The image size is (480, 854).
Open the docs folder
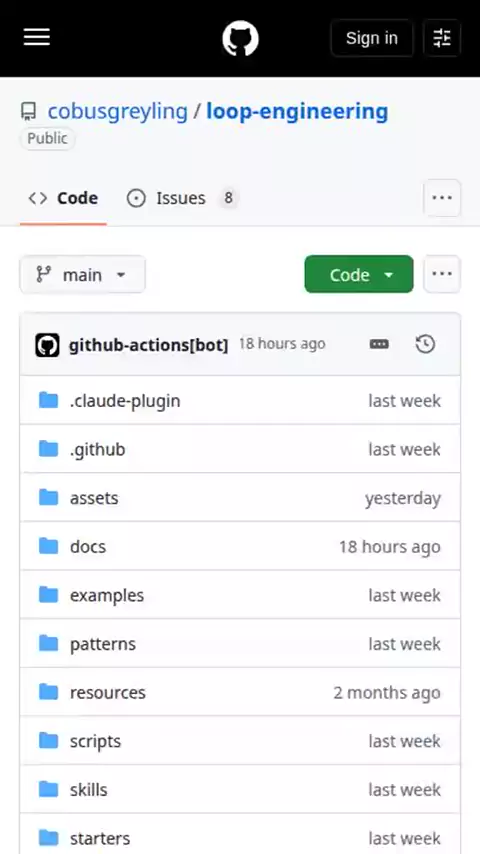pos(88,547)
